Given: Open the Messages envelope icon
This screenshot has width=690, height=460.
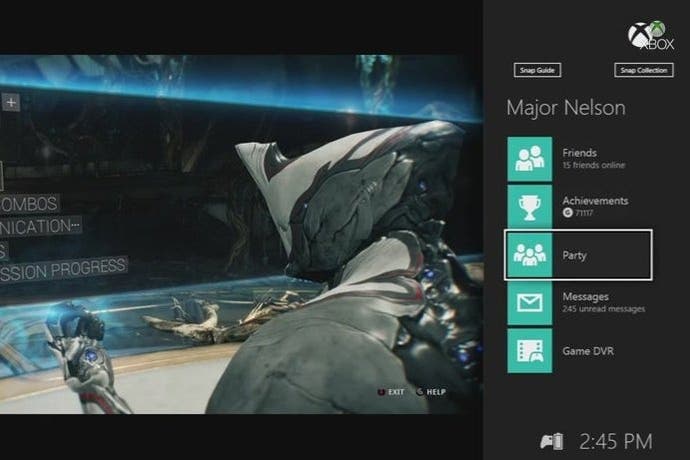Looking at the screenshot, I should [529, 303].
